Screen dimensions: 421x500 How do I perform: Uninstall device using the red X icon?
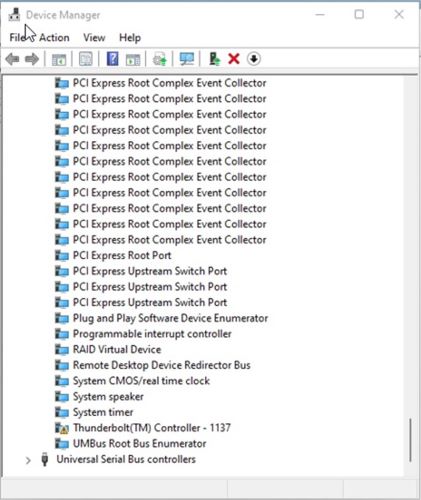coord(234,59)
